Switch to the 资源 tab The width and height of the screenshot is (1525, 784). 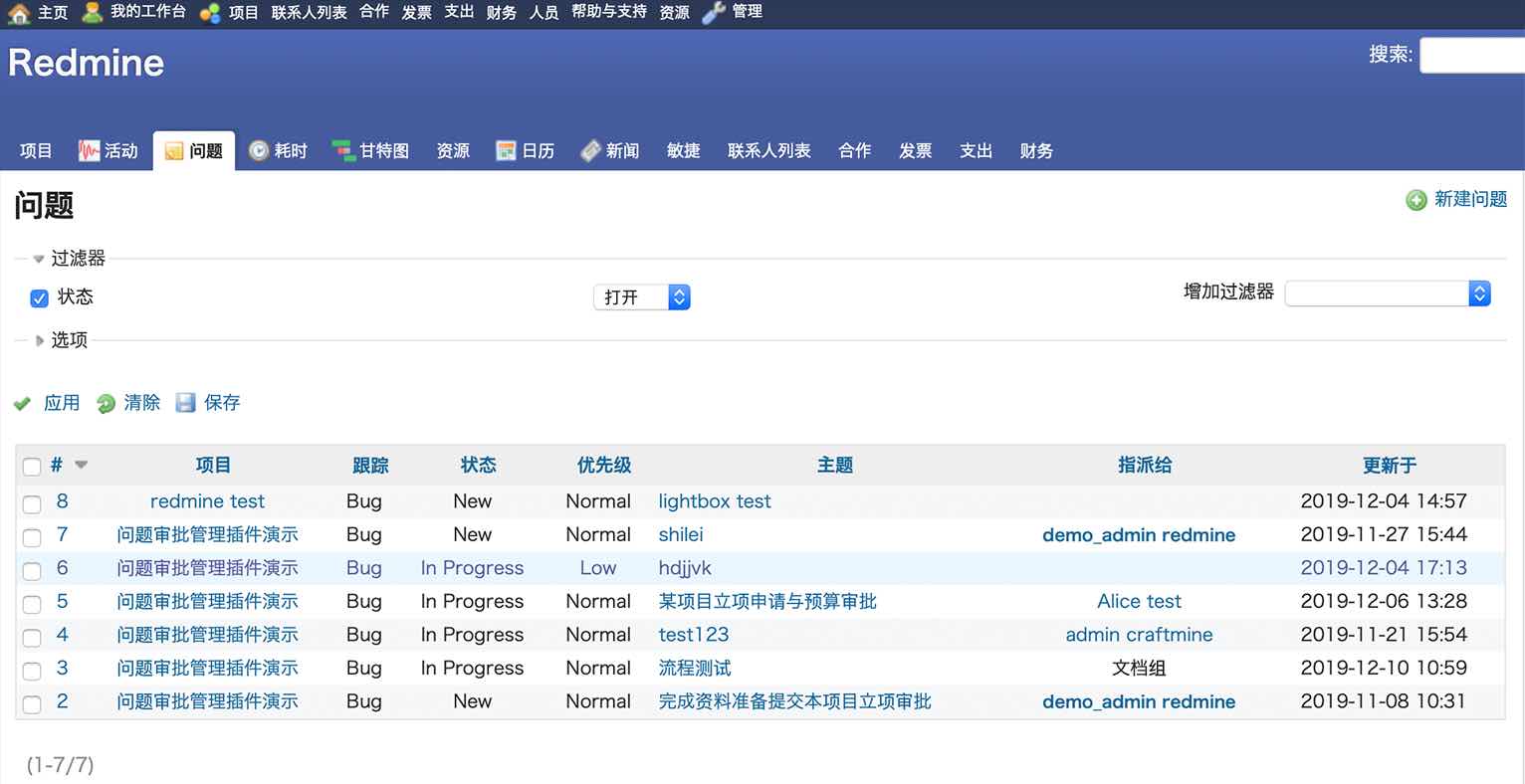453,151
